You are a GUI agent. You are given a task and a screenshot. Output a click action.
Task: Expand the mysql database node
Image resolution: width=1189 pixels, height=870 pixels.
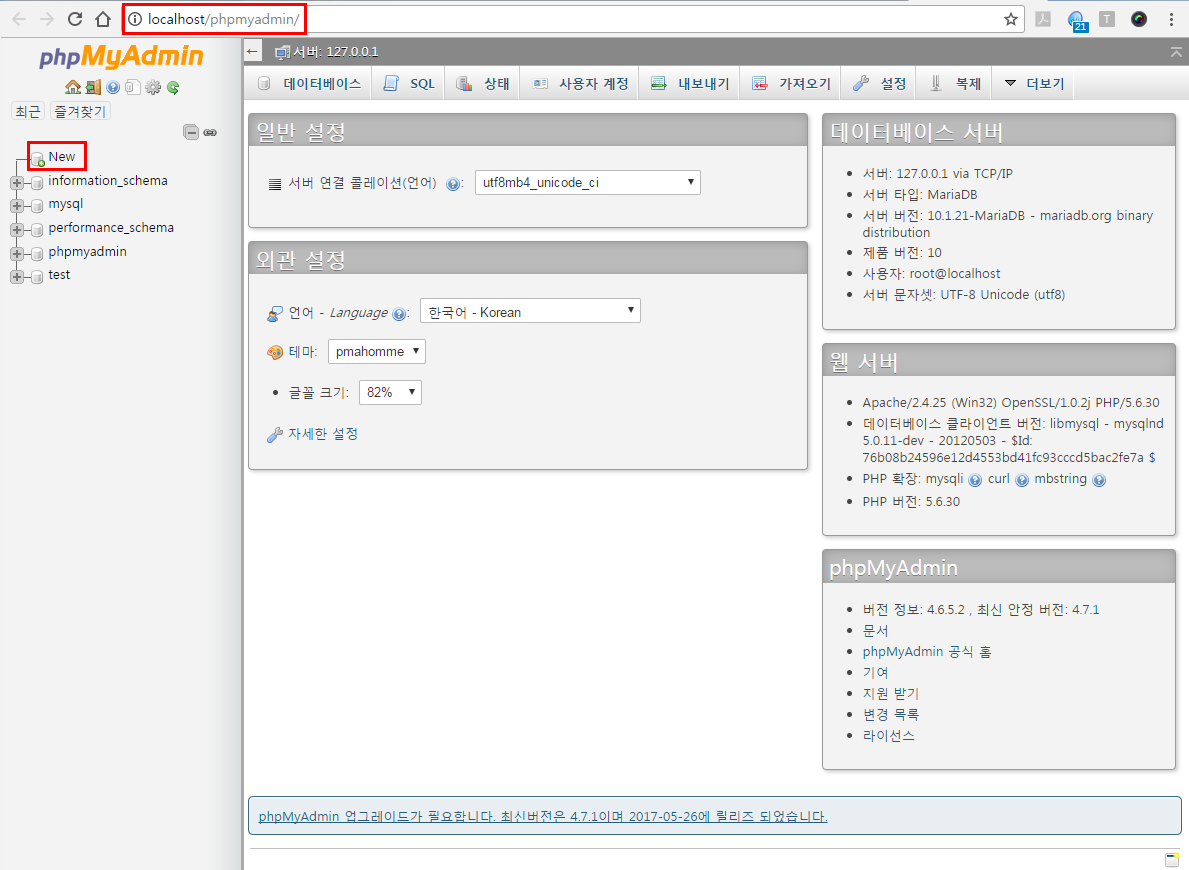[17, 206]
